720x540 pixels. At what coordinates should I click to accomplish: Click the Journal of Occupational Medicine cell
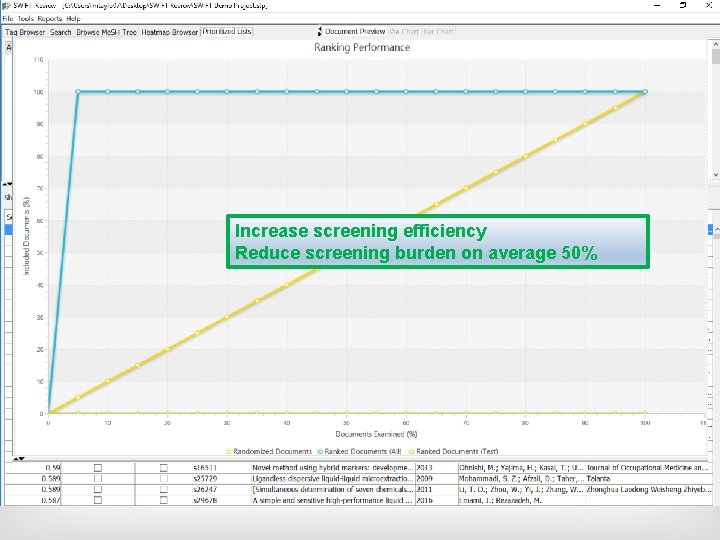click(x=648, y=468)
